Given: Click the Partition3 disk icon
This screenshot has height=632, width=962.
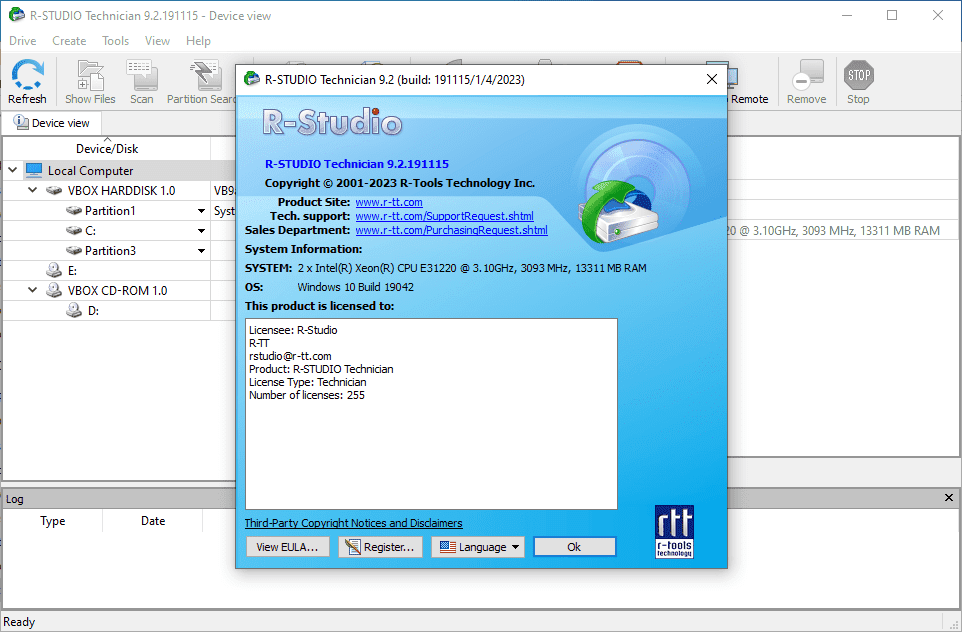Looking at the screenshot, I should click(x=74, y=251).
